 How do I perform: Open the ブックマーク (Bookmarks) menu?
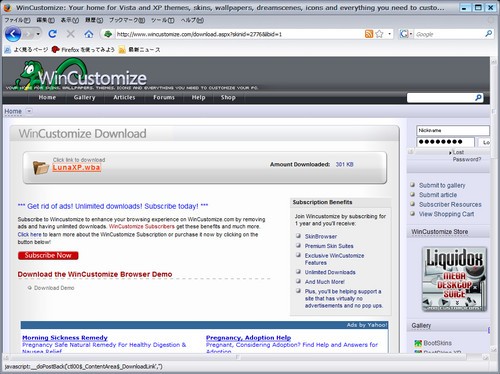pyautogui.click(x=127, y=20)
